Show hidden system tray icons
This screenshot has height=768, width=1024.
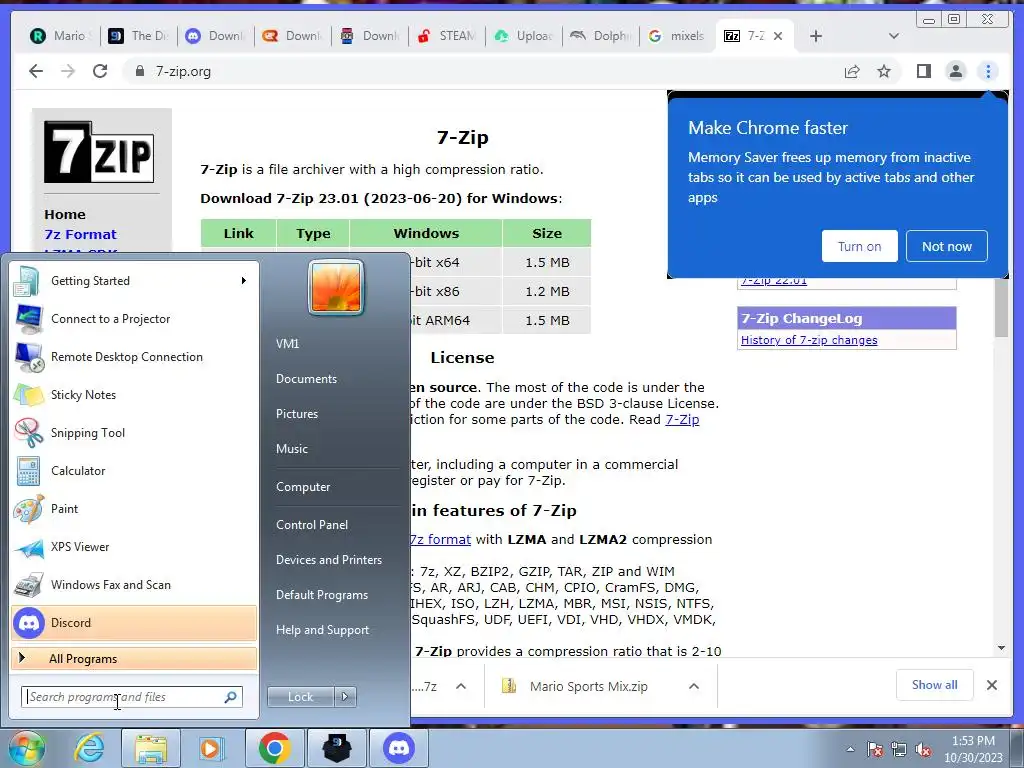click(850, 750)
